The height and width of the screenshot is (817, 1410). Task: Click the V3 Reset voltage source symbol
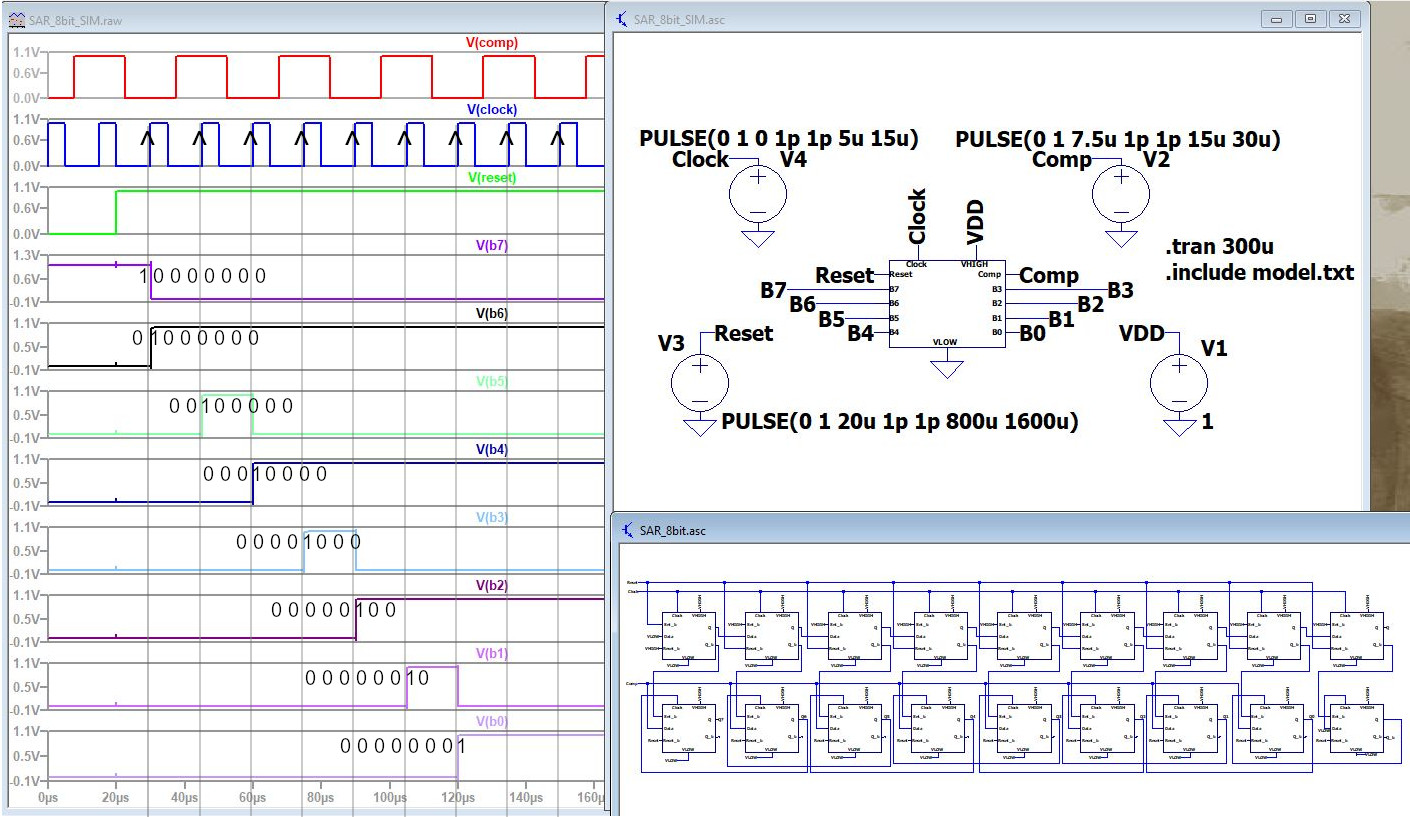698,381
